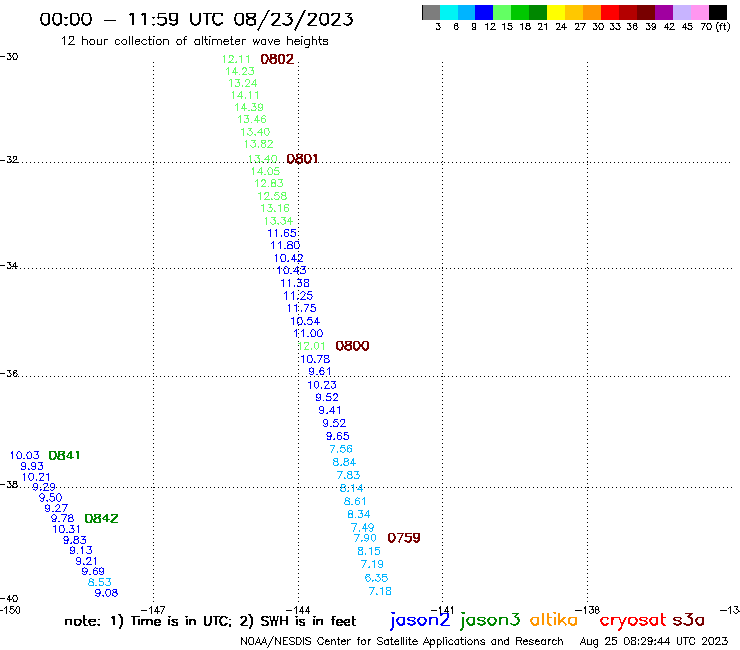Image resolution: width=740 pixels, height=650 pixels.
Task: Click wave height value 7.56
Action: click(341, 449)
